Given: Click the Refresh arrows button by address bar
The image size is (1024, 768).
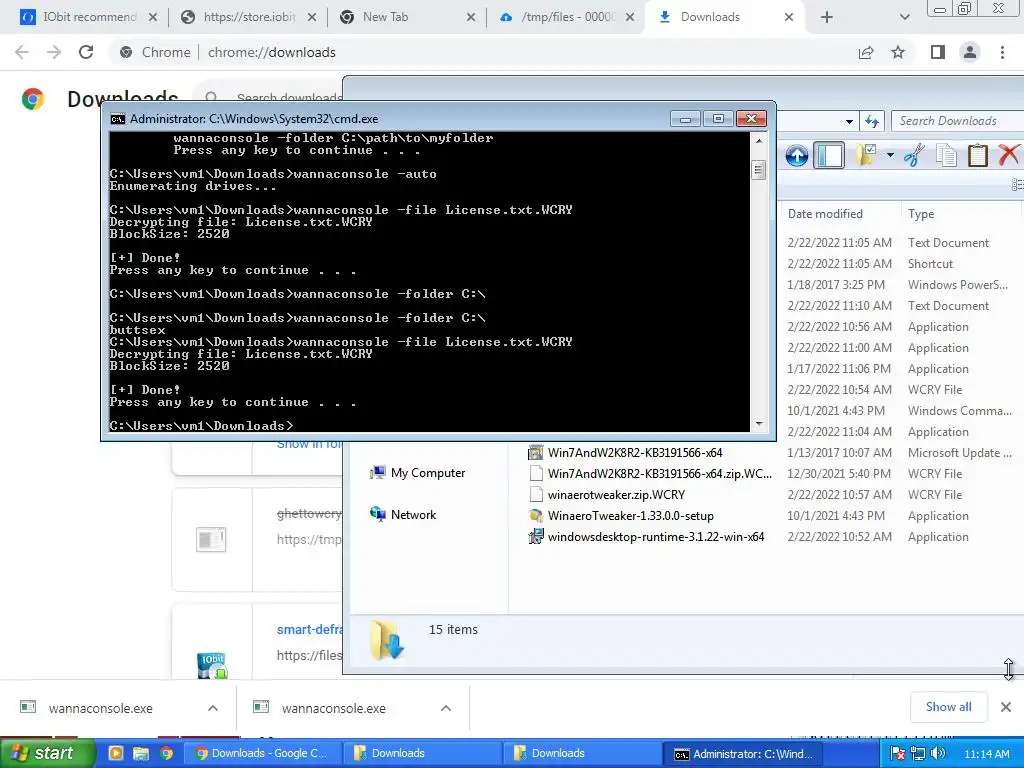Looking at the screenshot, I should pyautogui.click(x=872, y=121).
